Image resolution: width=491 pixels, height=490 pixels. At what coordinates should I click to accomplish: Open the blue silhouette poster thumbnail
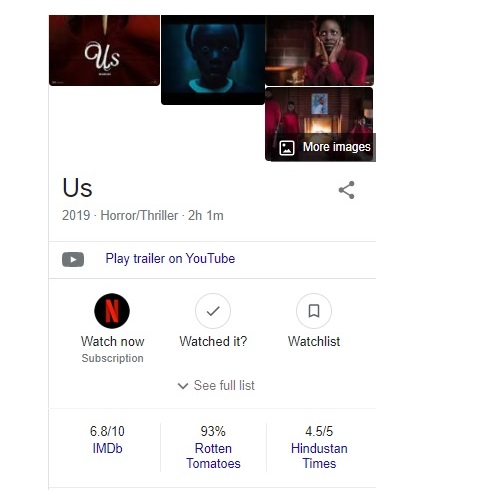213,60
